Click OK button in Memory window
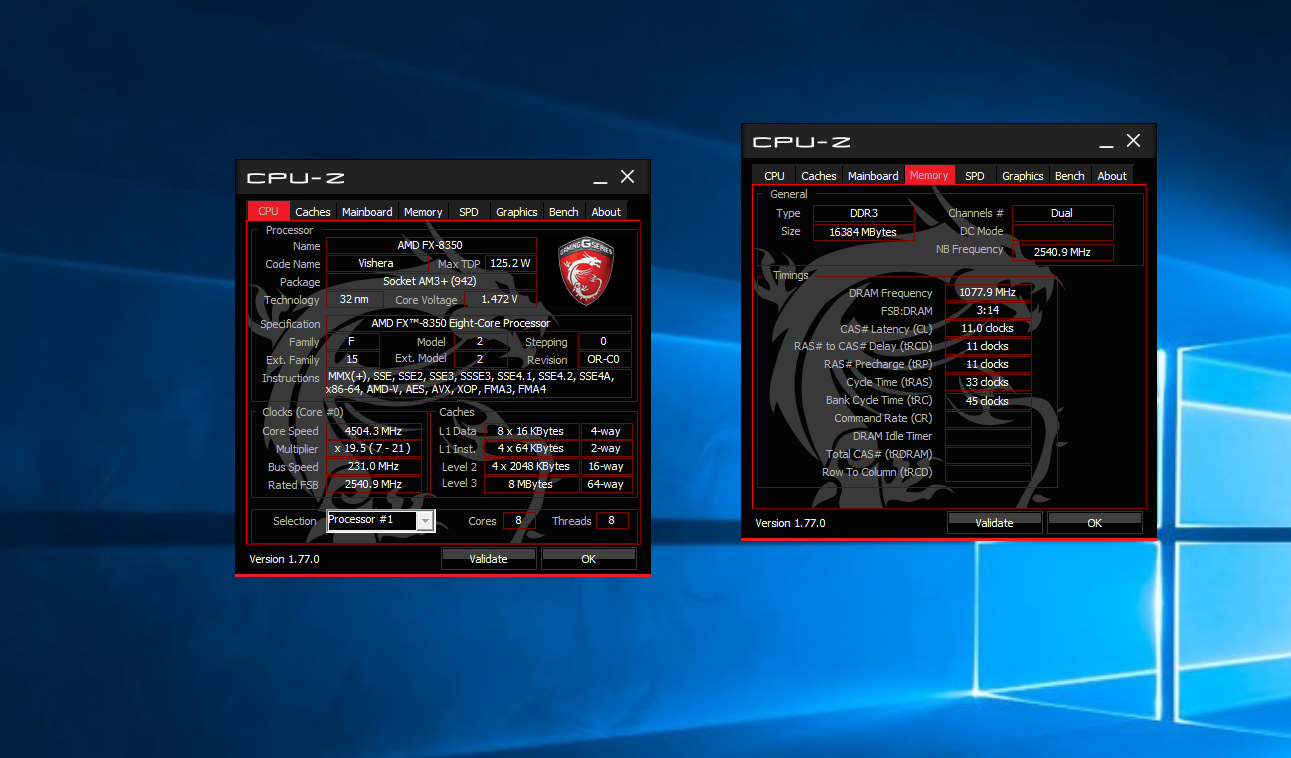The image size is (1291, 758). pyautogui.click(x=1094, y=523)
